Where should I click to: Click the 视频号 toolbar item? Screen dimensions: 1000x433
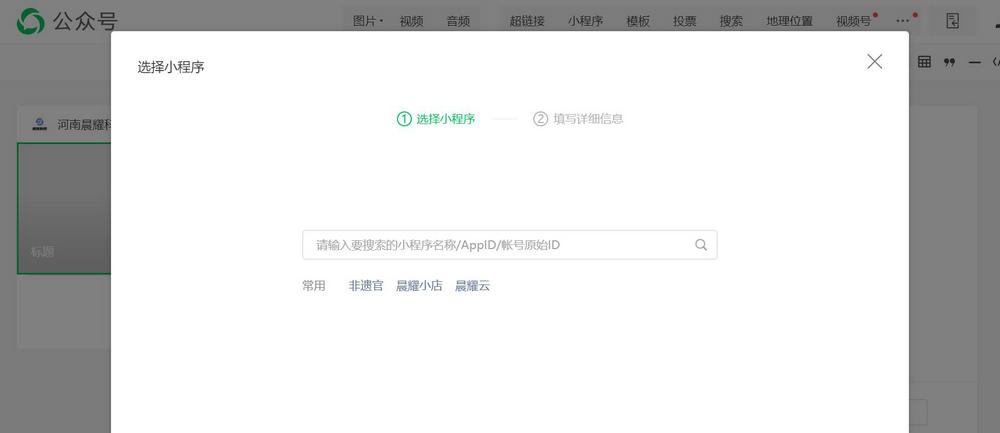(853, 21)
